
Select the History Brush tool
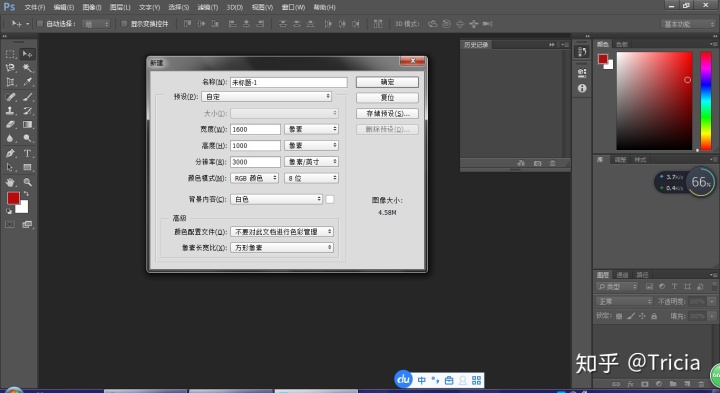point(28,111)
